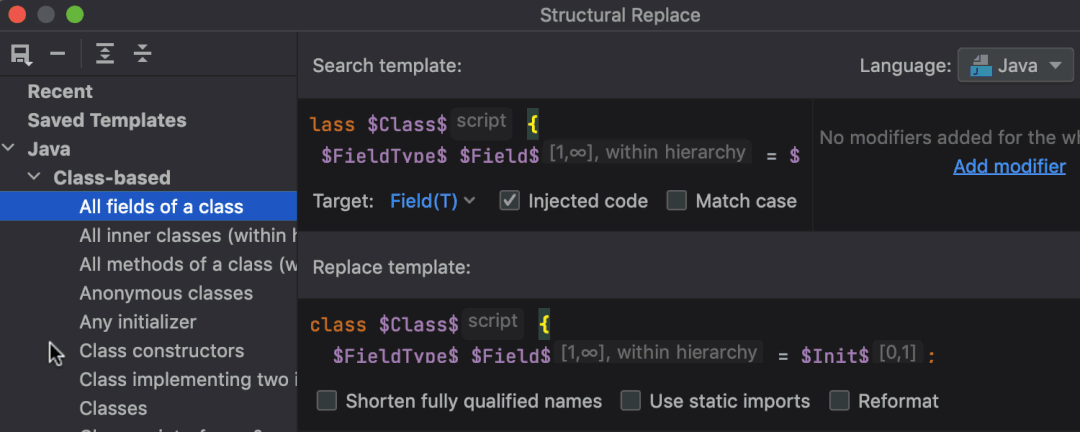Uncheck the Injected code checkbox
Viewport: 1080px width, 432px height.
pos(510,201)
